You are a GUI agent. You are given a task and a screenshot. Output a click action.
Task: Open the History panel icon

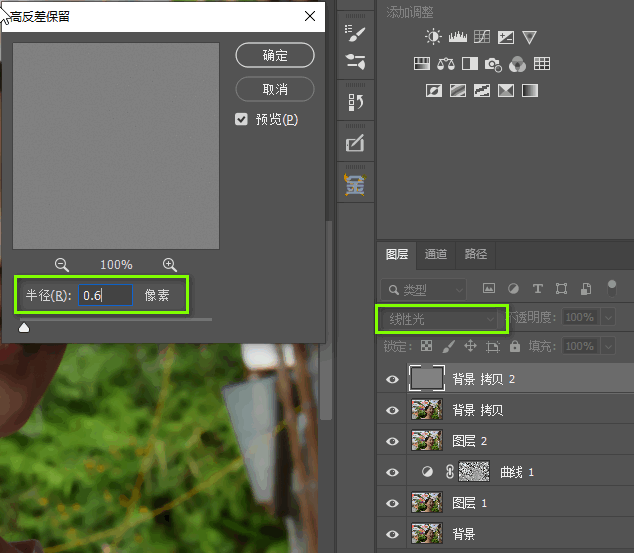355,102
